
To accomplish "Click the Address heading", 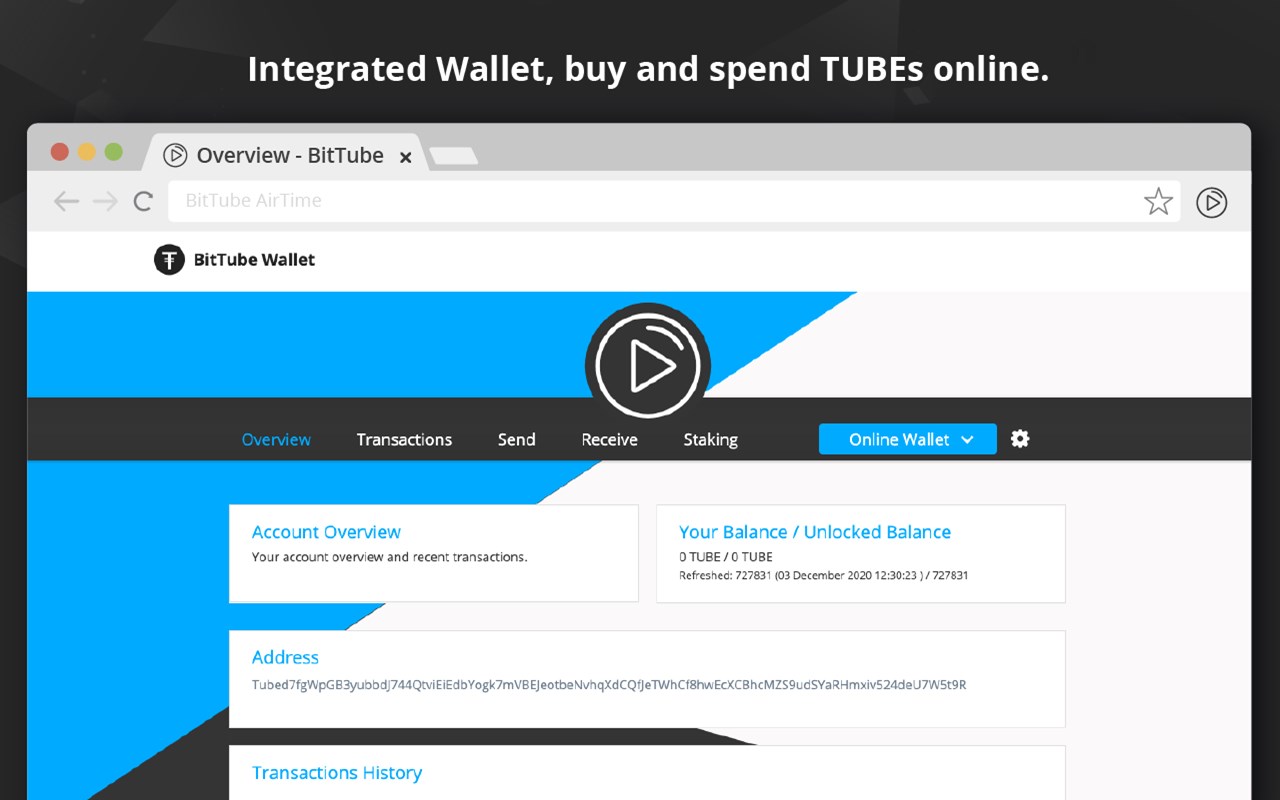I will point(285,657).
